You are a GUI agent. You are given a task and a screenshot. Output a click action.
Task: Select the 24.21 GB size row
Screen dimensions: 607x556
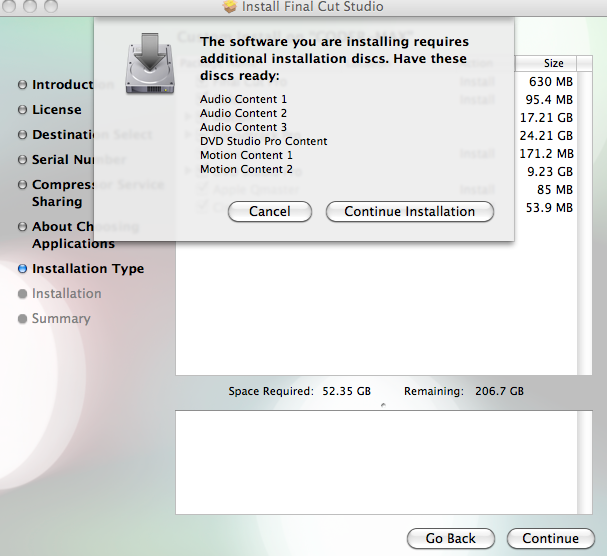click(550, 136)
